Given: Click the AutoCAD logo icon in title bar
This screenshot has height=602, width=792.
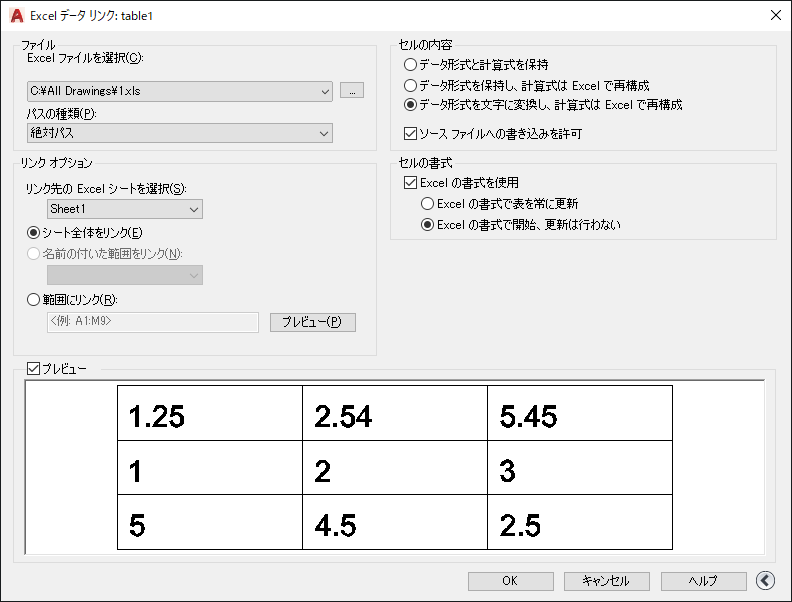Looking at the screenshot, I should [x=17, y=16].
